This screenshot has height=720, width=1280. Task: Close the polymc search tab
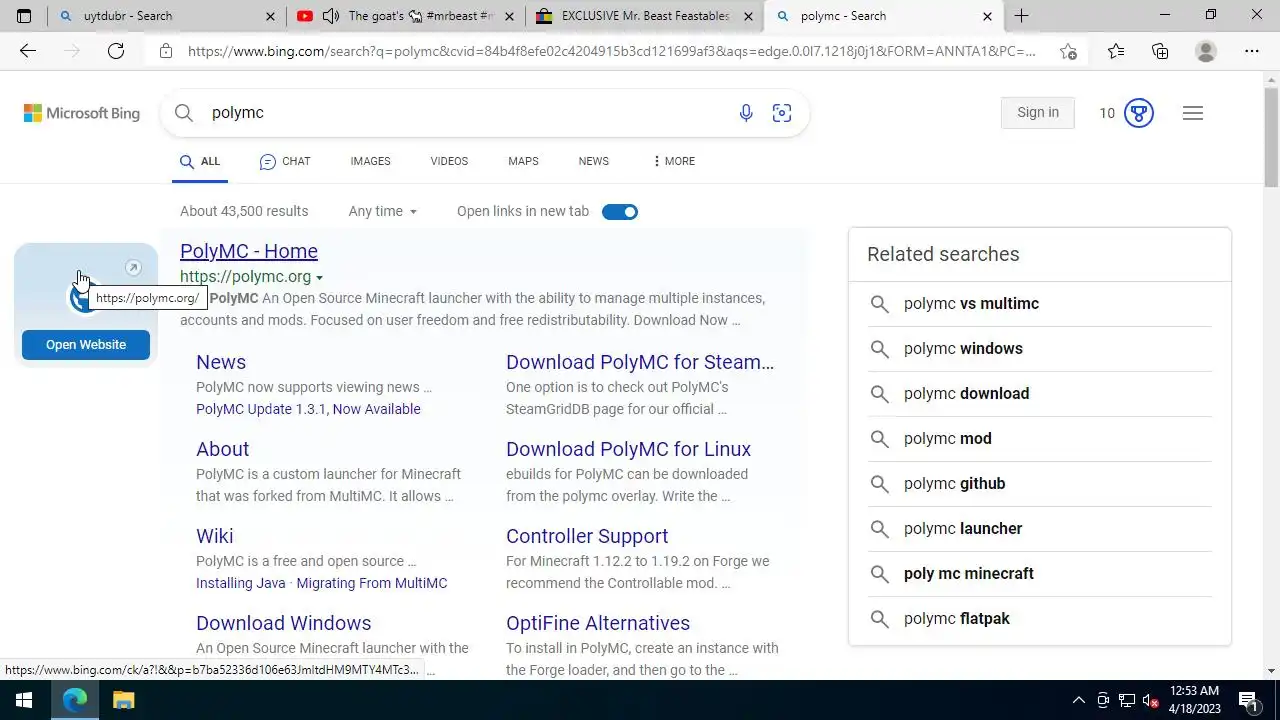[988, 16]
